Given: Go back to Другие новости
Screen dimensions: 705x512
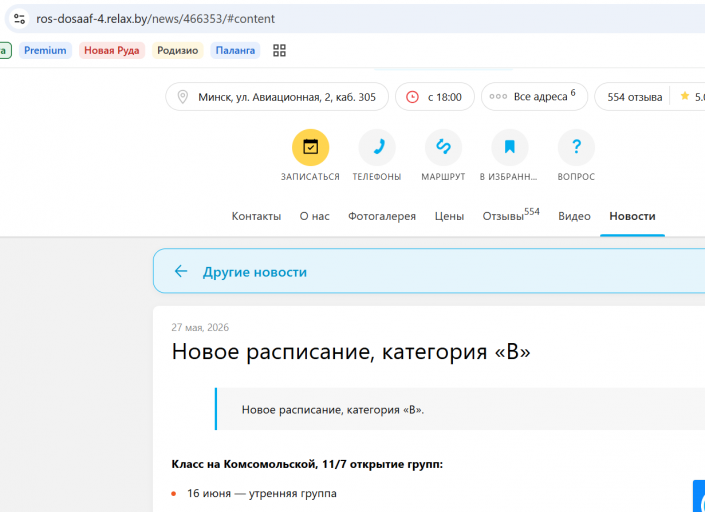Looking at the screenshot, I should coord(254,272).
